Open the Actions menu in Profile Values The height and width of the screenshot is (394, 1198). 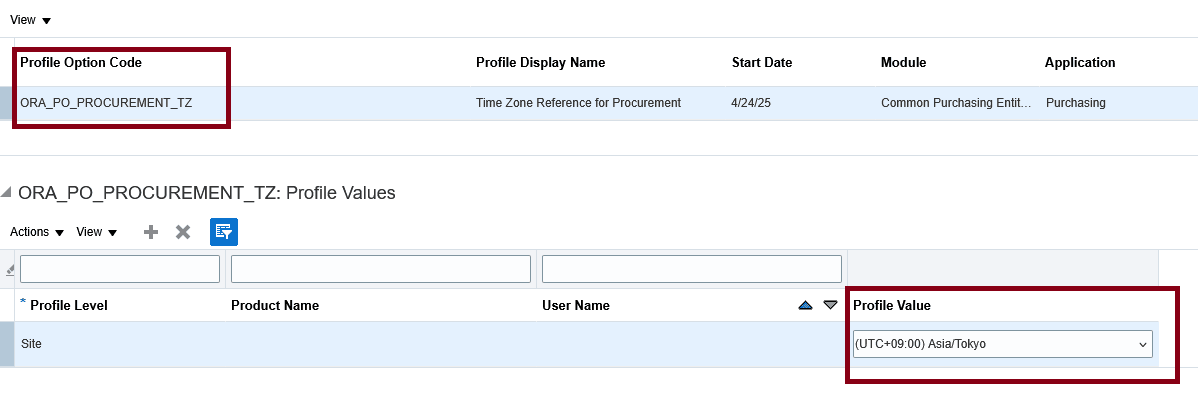click(37, 232)
